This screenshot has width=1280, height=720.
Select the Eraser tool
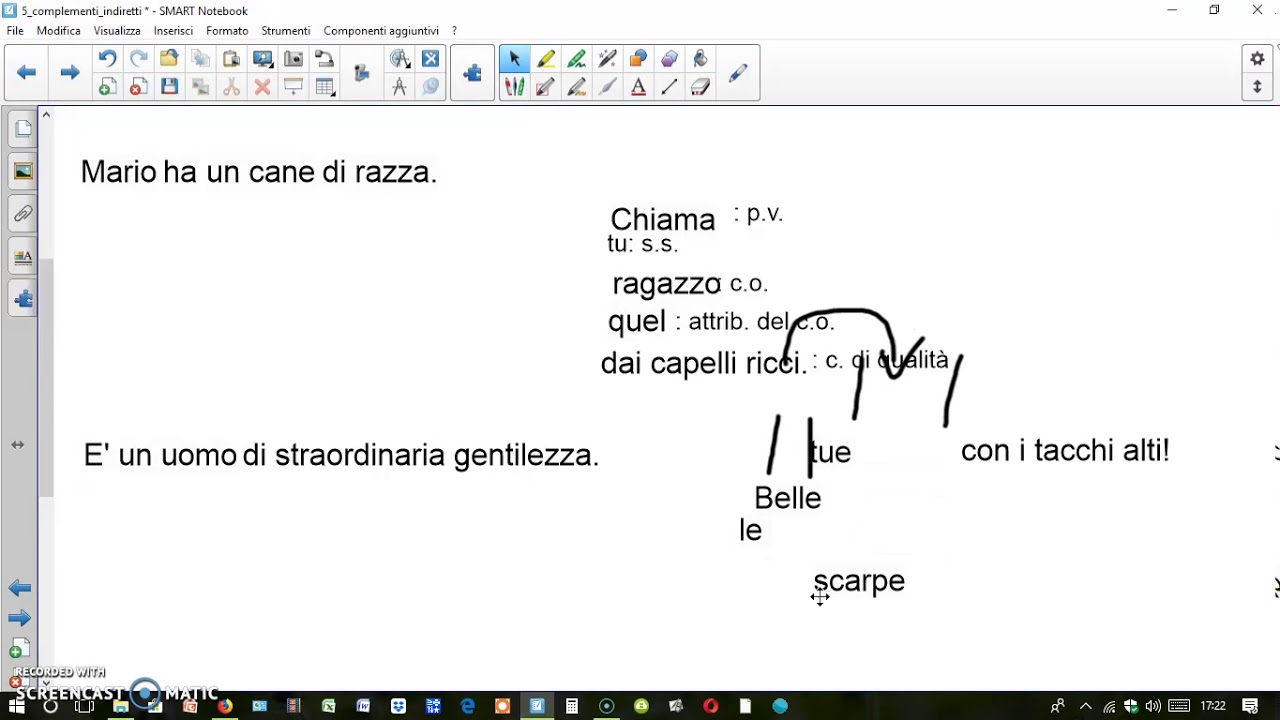700,87
